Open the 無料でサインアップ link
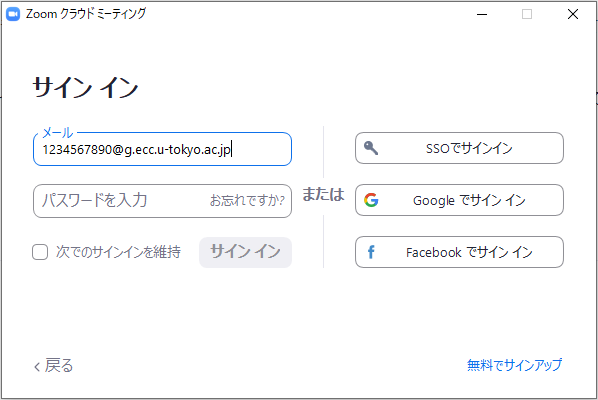 click(514, 365)
